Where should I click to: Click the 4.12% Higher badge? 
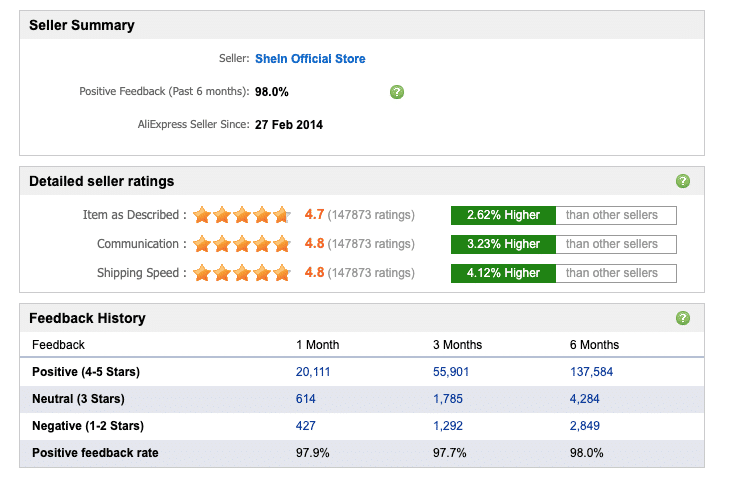click(503, 273)
